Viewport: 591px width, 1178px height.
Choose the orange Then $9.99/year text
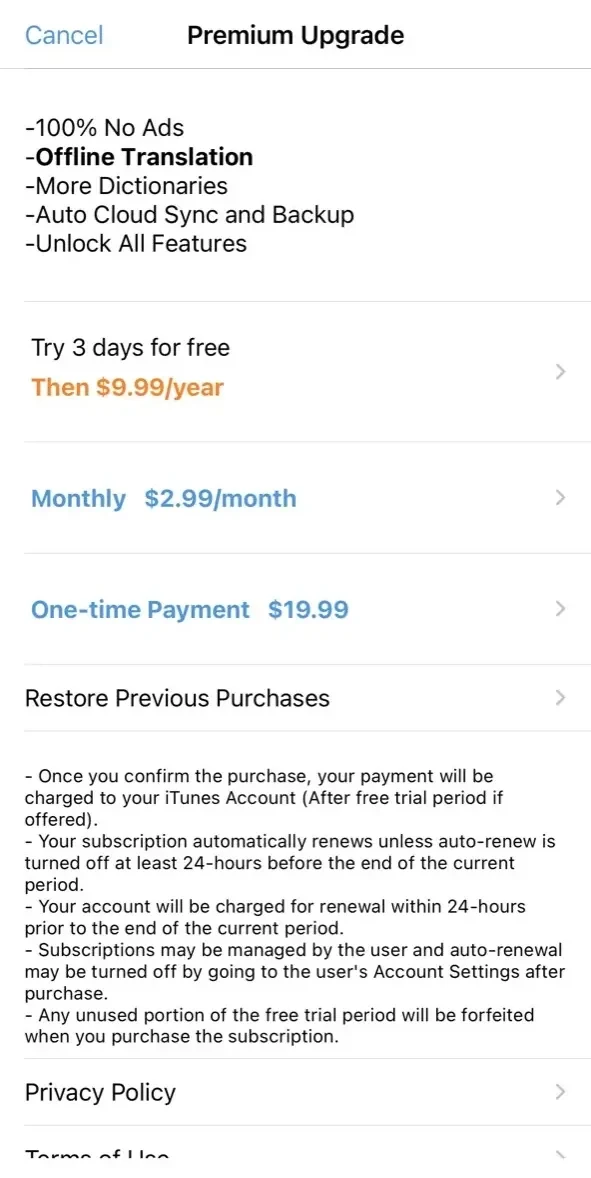pos(127,388)
